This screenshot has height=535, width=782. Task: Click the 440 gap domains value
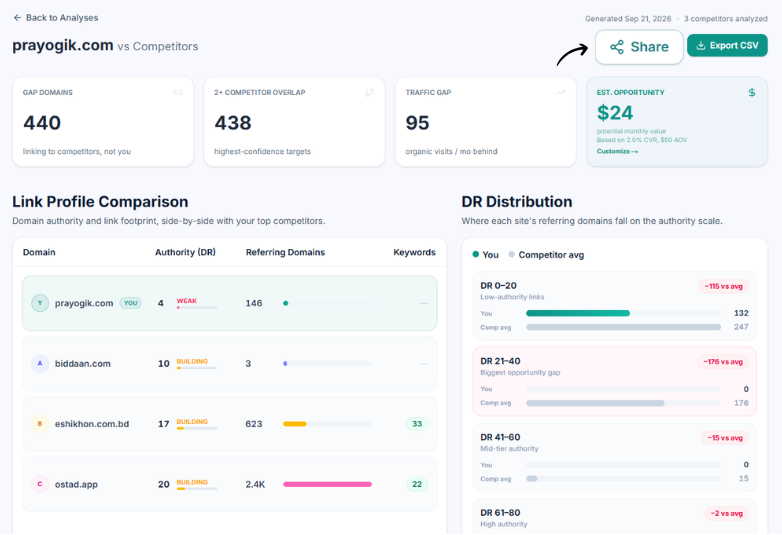42,123
